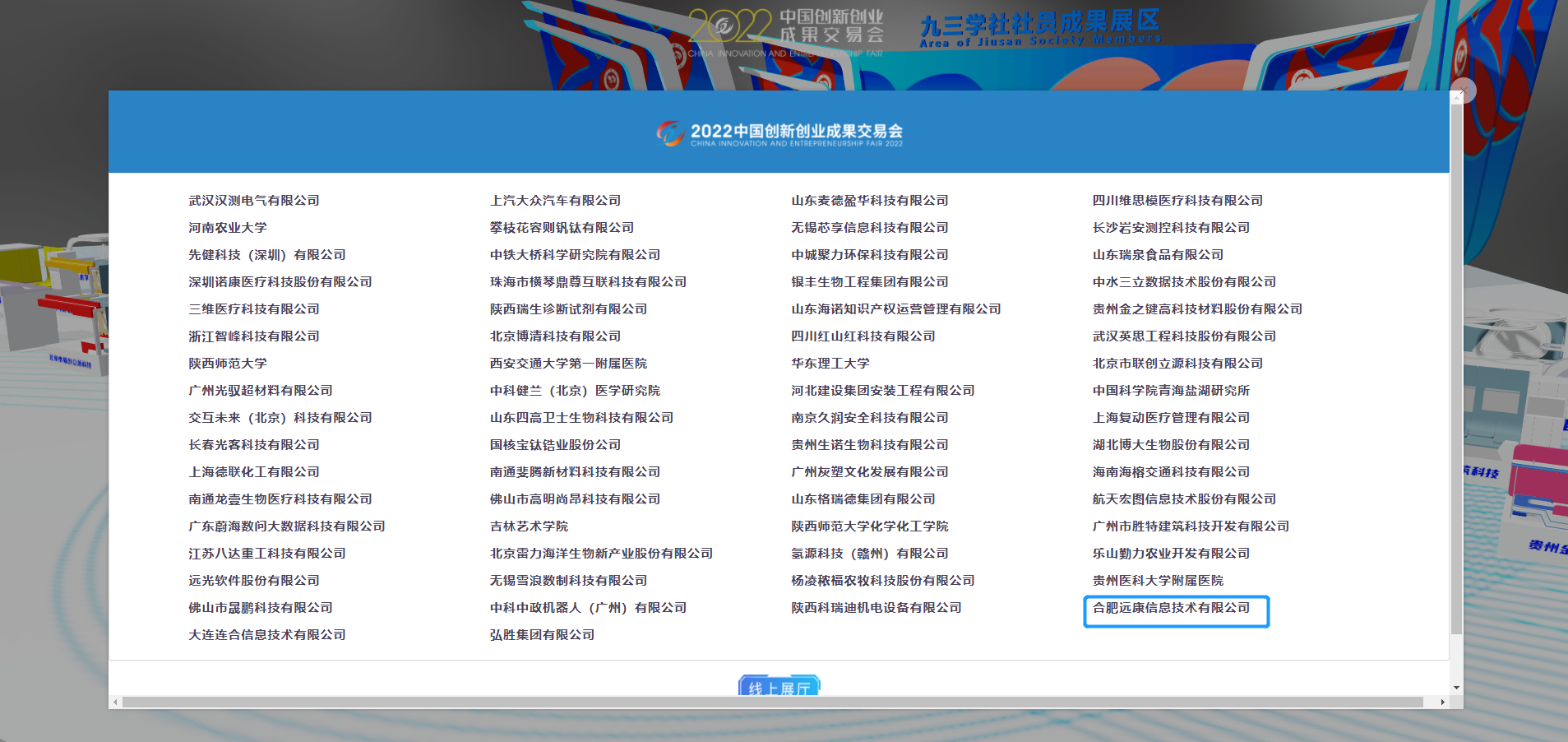Click the fair logo in the blue header
Screen dimensions: 1568x742
tap(779, 133)
